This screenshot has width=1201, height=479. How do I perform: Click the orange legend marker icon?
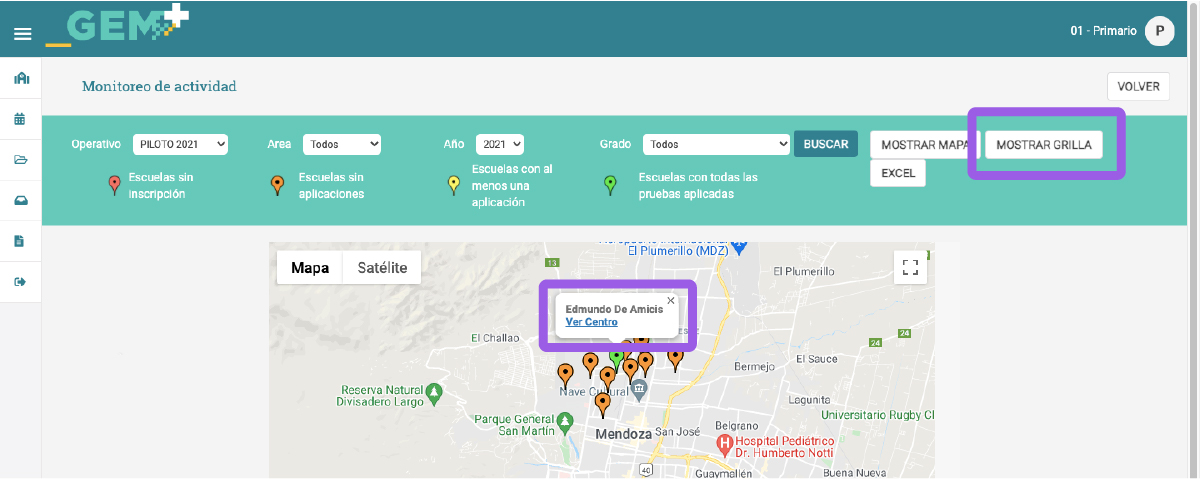click(277, 184)
